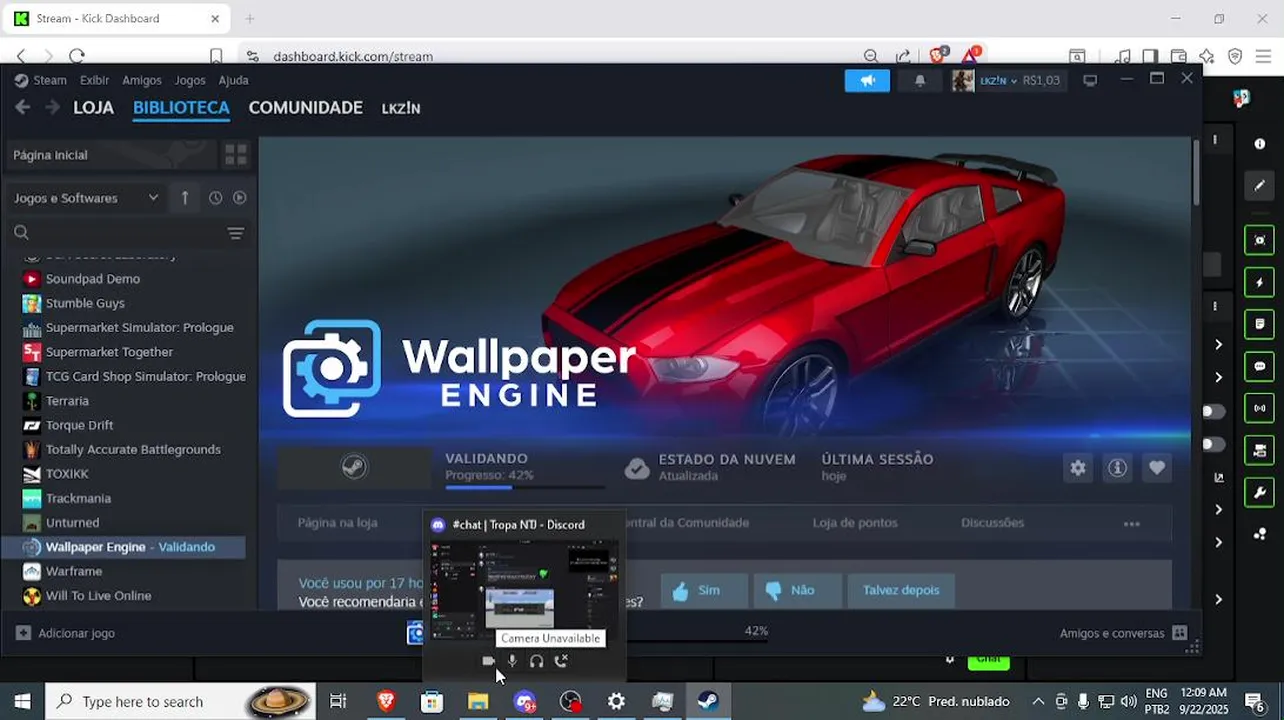Switch library to grid view icon
Image resolution: width=1284 pixels, height=720 pixels.
coord(236,155)
